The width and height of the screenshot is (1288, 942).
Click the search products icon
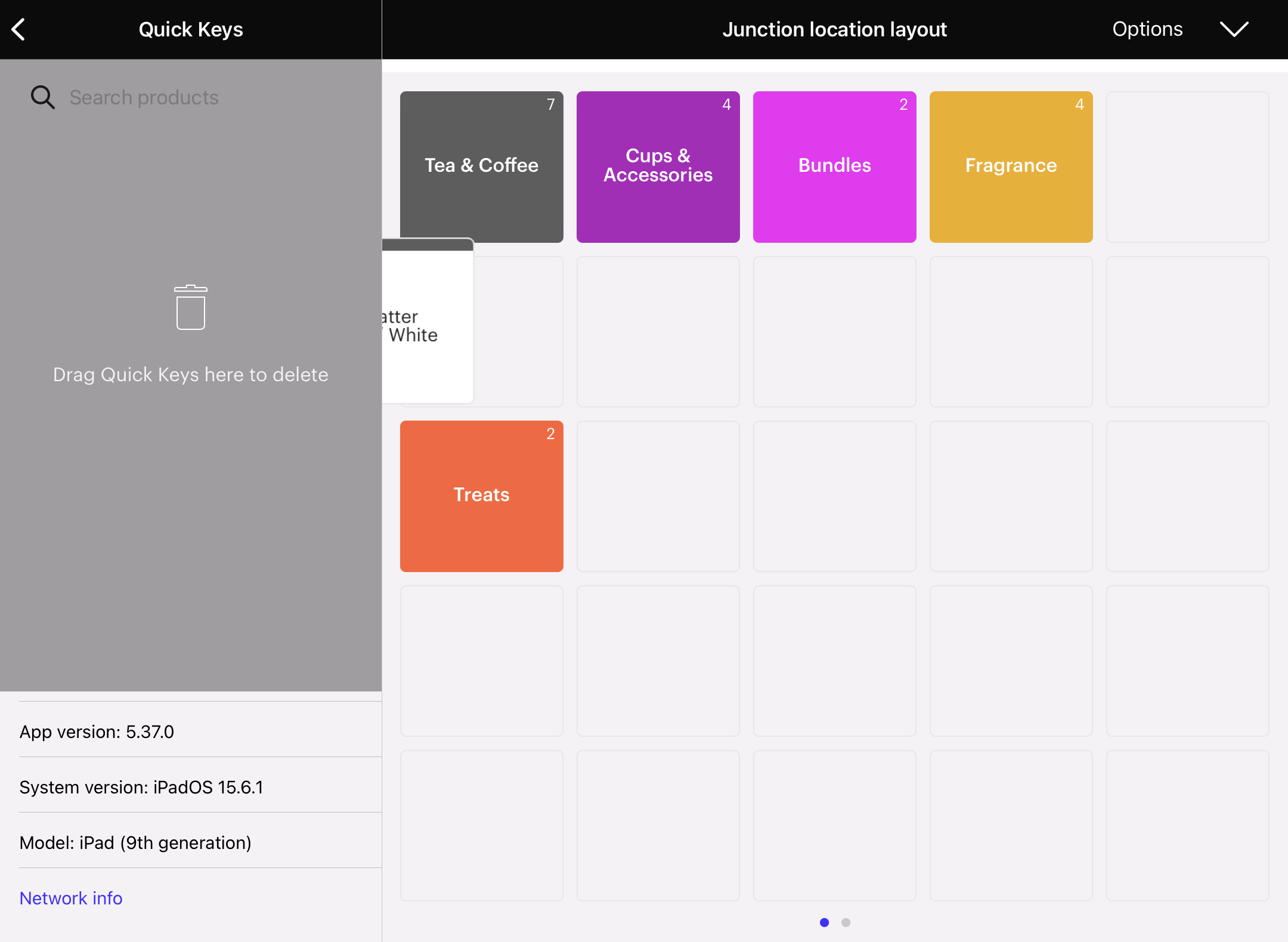click(x=42, y=97)
